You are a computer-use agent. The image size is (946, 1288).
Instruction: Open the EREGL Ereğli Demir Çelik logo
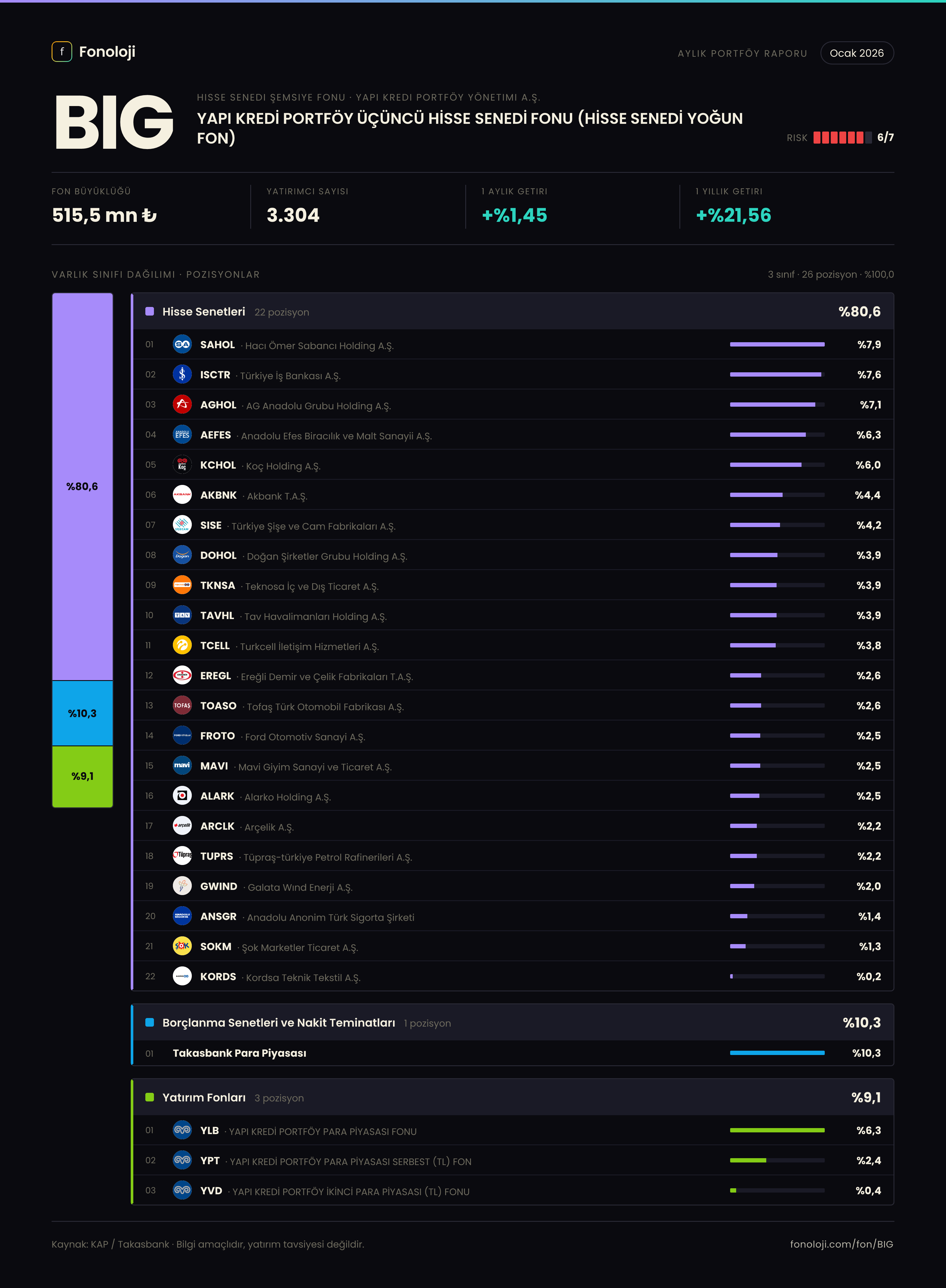[x=182, y=676]
